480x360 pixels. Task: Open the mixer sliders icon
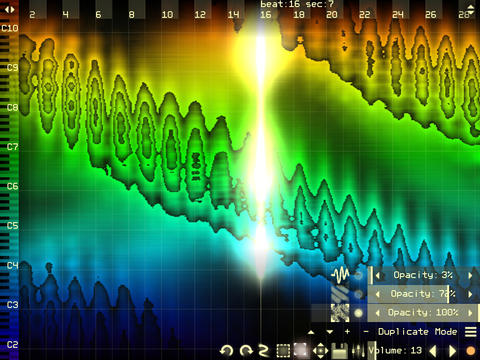pos(358,351)
